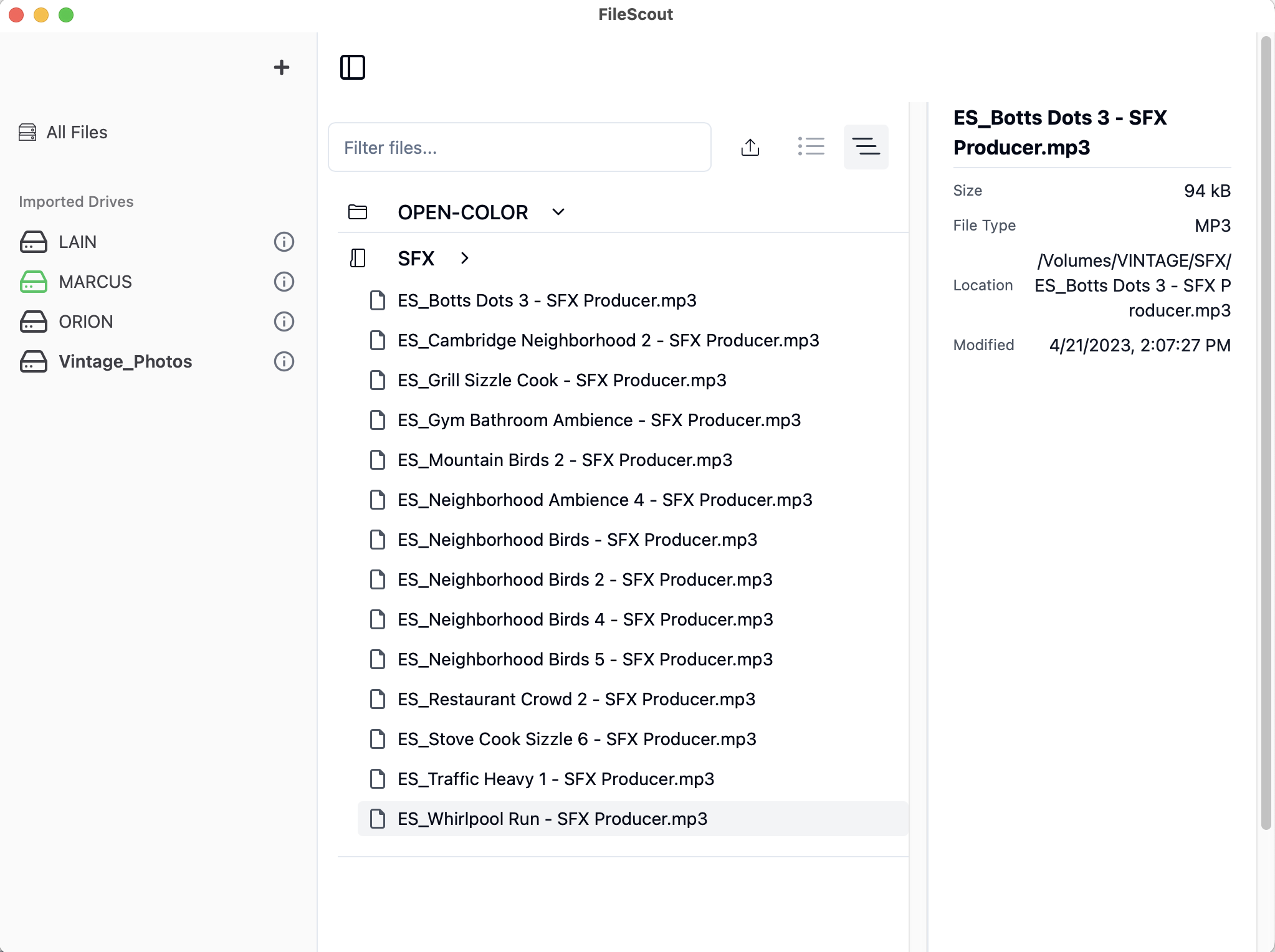Select ES_Whirlpool Run - SFX Producer.mp3
Screen dimensions: 1275x952
tap(552, 819)
